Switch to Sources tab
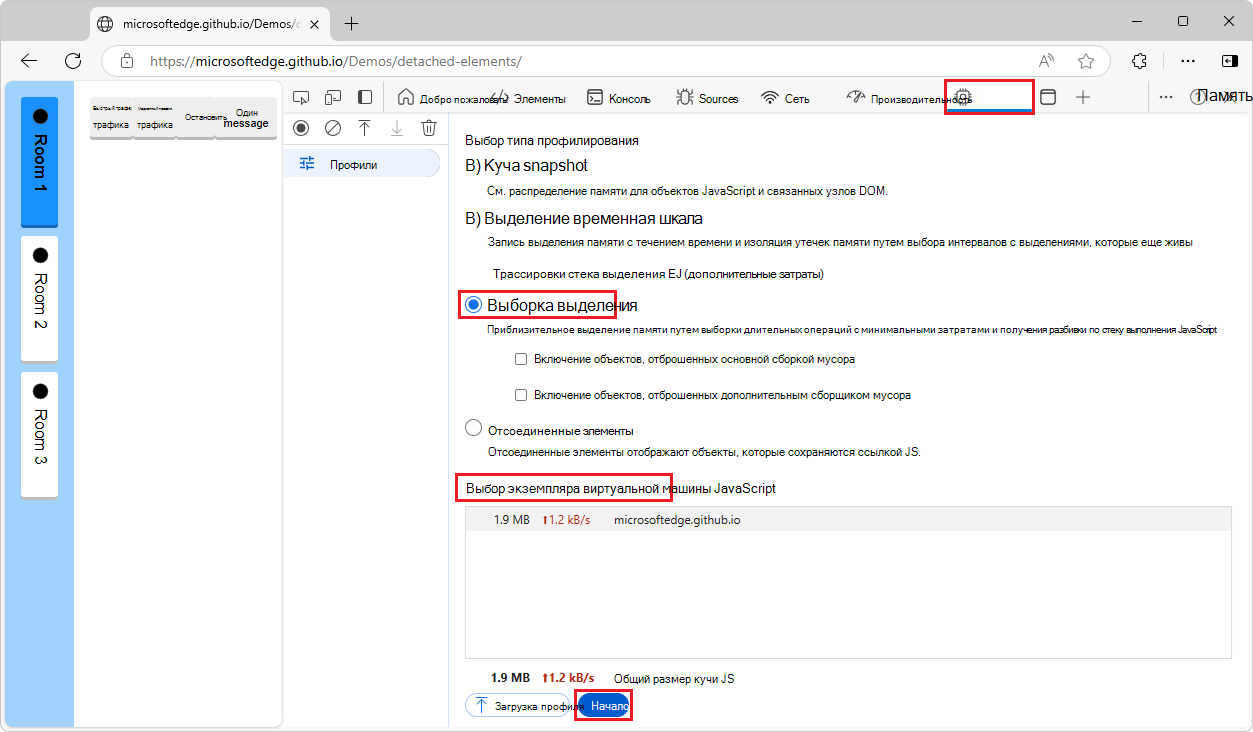Screen dimensions: 1253x732 point(707,98)
